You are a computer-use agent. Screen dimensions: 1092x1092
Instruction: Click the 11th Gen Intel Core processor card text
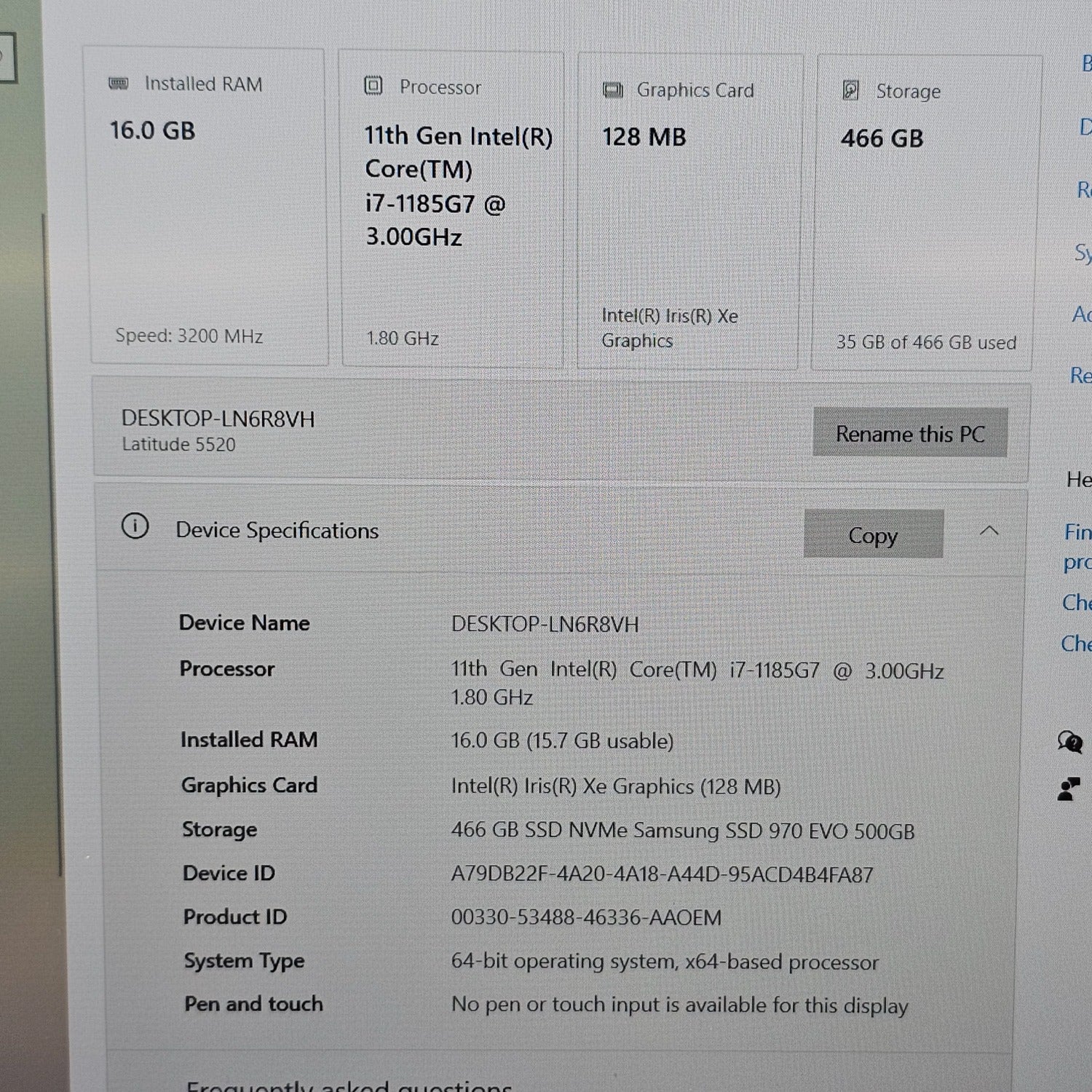[x=458, y=186]
